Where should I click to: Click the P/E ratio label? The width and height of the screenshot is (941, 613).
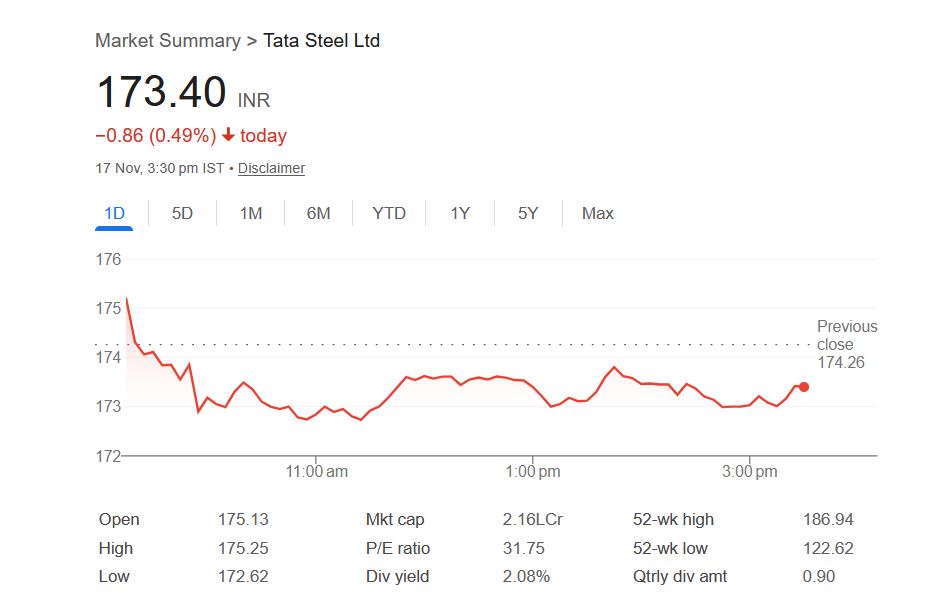398,548
